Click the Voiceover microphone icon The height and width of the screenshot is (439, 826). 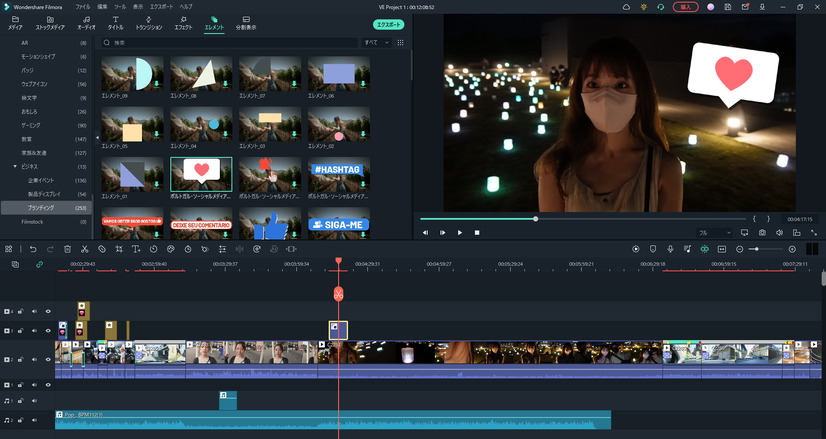click(x=670, y=249)
